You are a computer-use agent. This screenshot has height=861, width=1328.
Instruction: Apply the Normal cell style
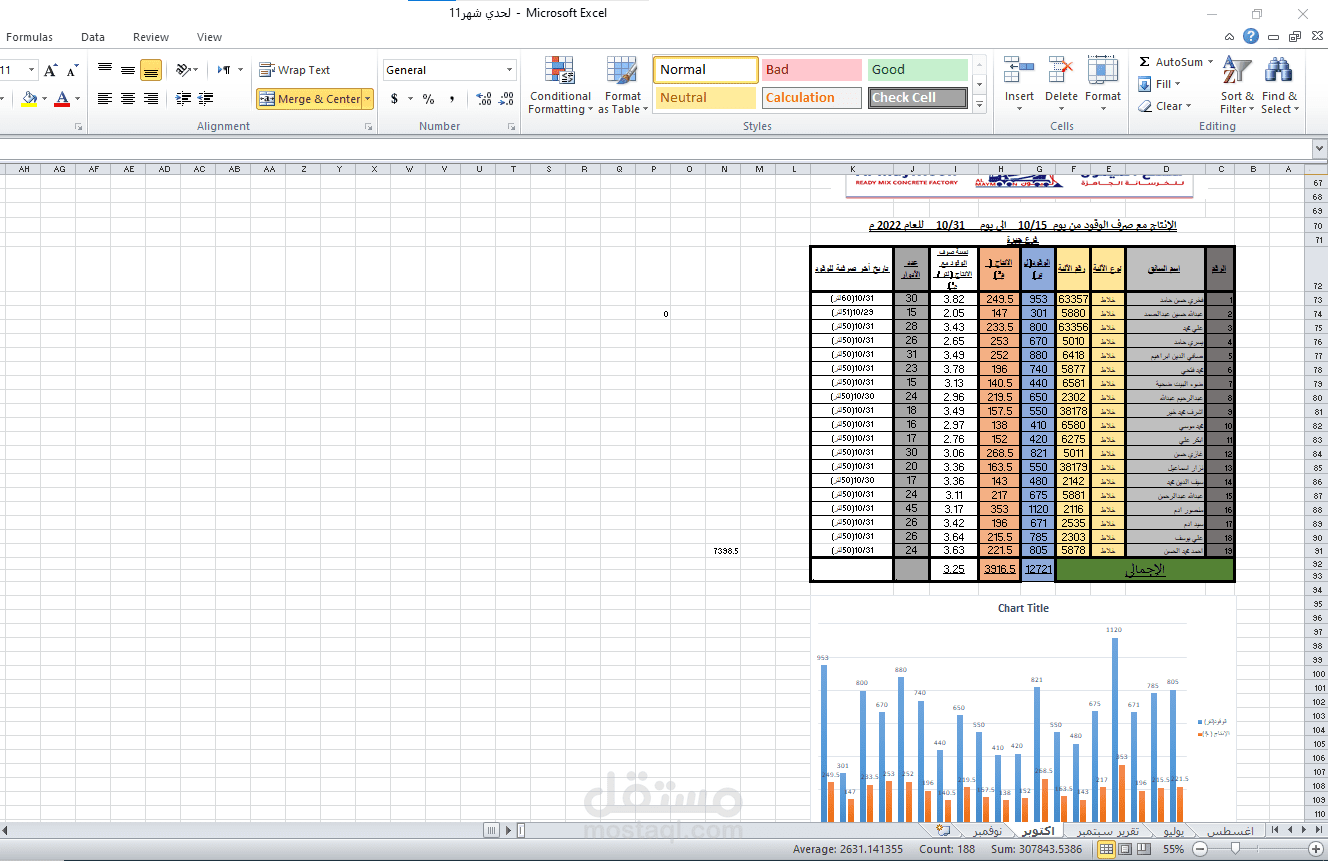706,70
